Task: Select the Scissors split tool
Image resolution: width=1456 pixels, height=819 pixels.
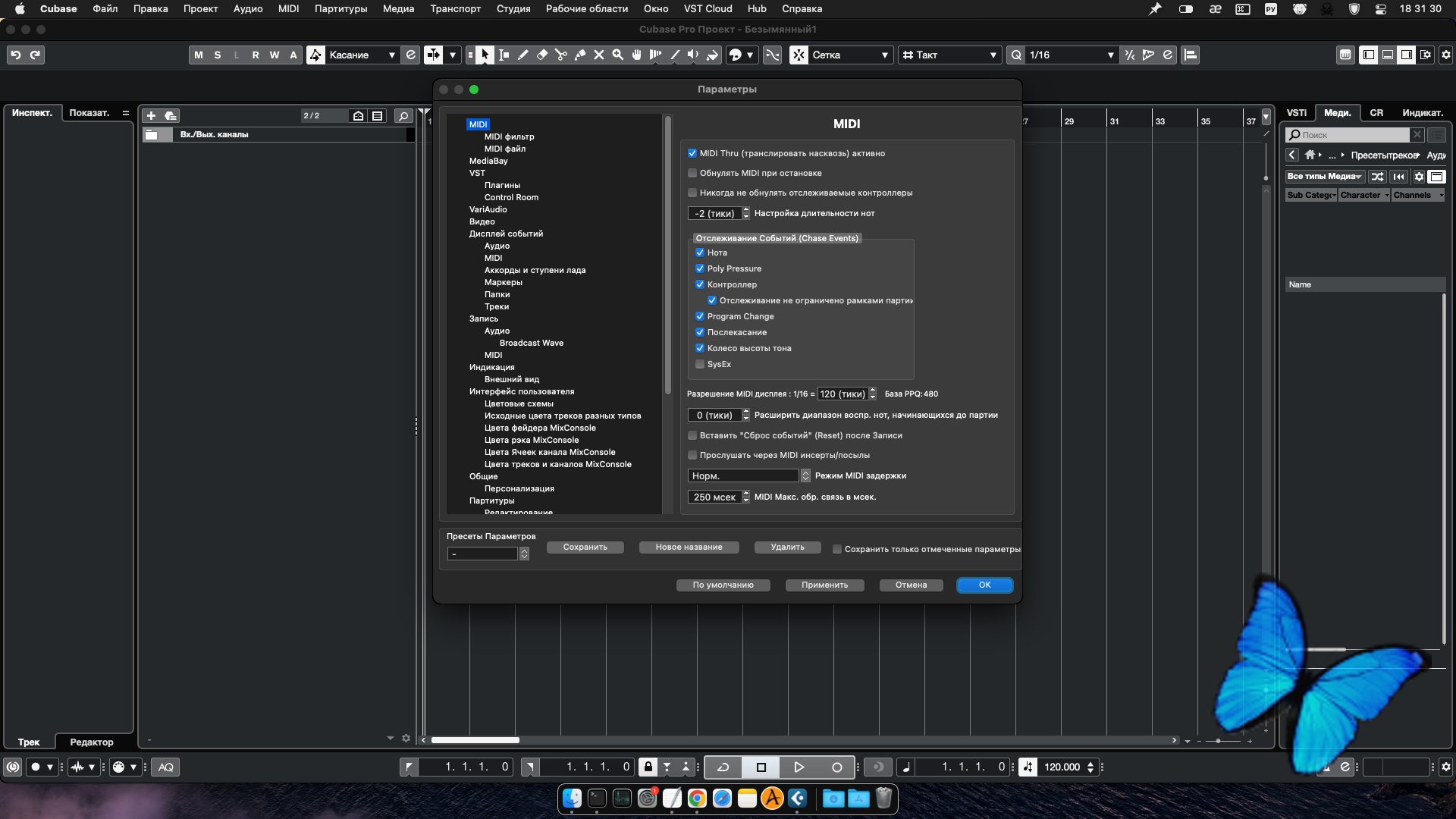Action: tap(560, 55)
